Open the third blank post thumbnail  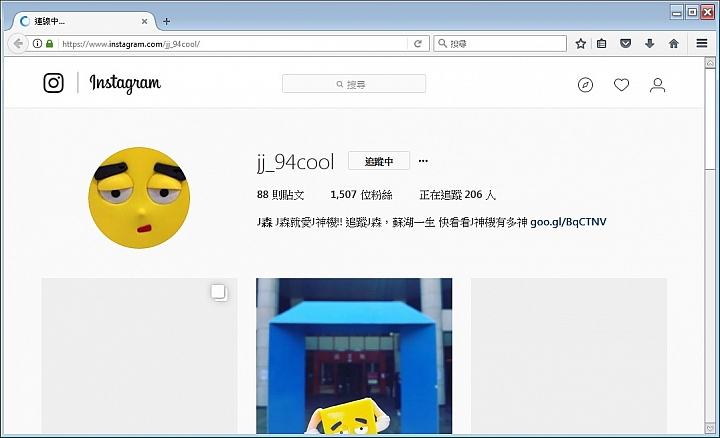[569, 356]
